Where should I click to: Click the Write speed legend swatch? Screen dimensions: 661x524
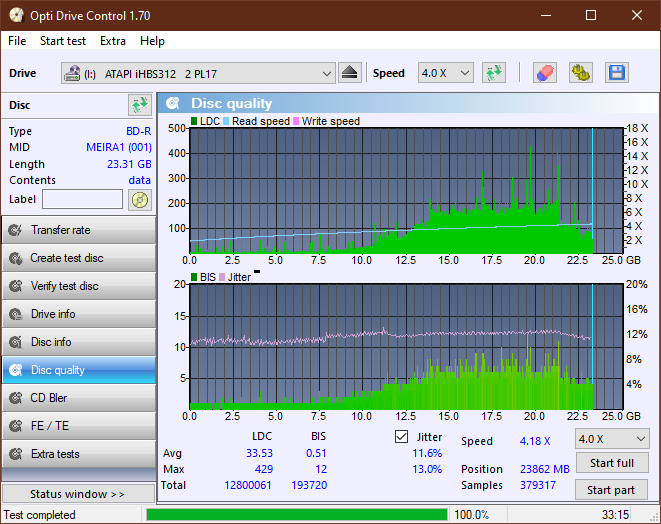pyautogui.click(x=296, y=121)
